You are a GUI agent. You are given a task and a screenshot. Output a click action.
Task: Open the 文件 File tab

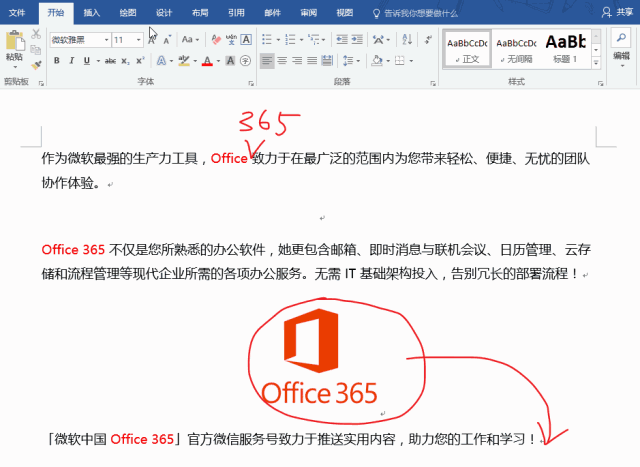[x=17, y=13]
